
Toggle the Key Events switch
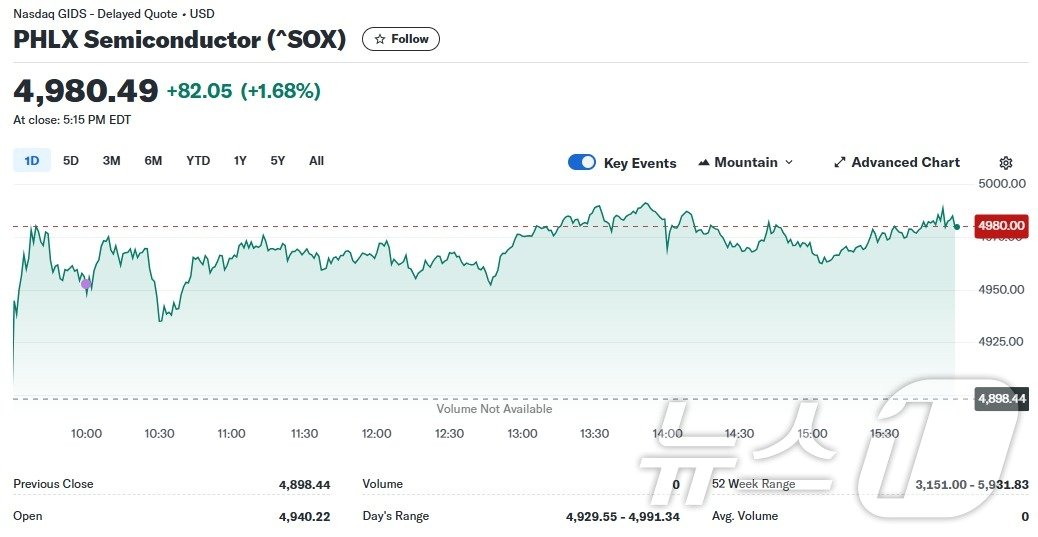click(582, 162)
